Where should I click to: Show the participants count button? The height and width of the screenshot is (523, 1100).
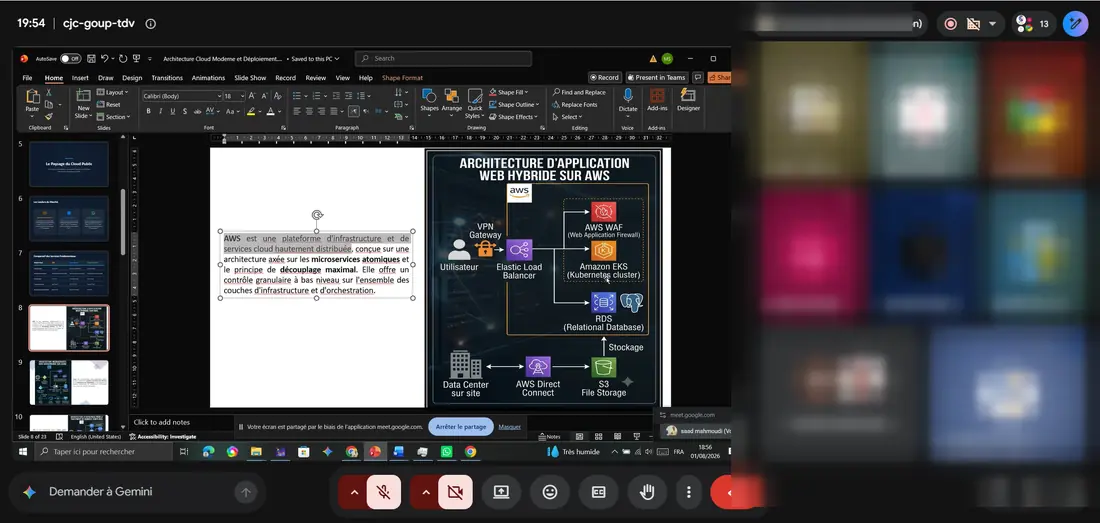[x=1034, y=24]
